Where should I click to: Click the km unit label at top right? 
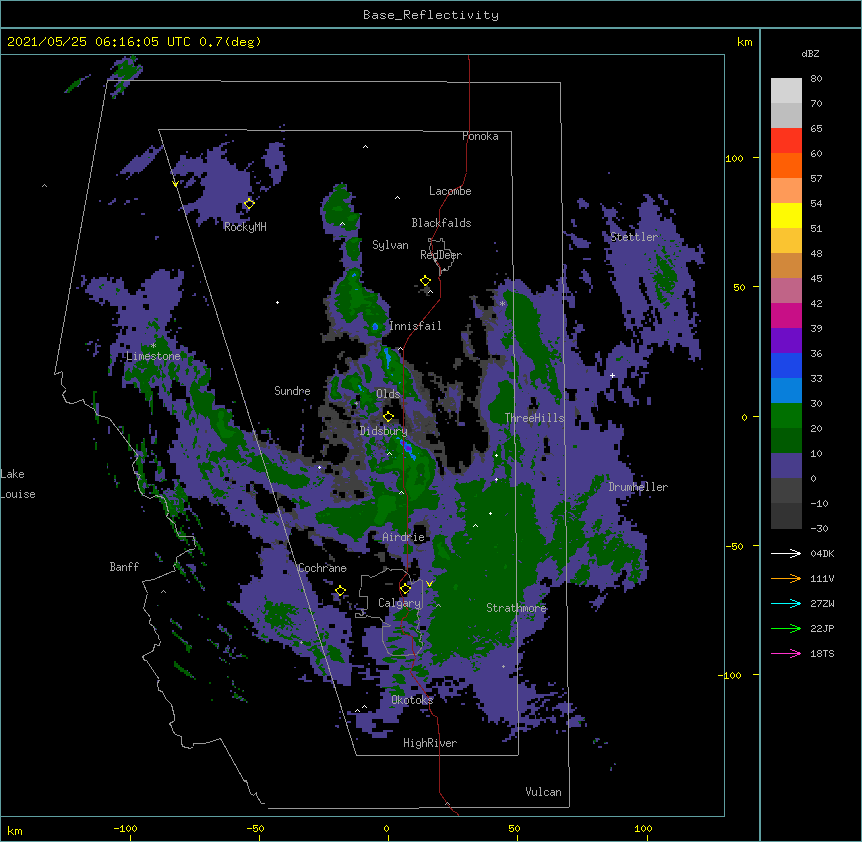click(x=744, y=42)
